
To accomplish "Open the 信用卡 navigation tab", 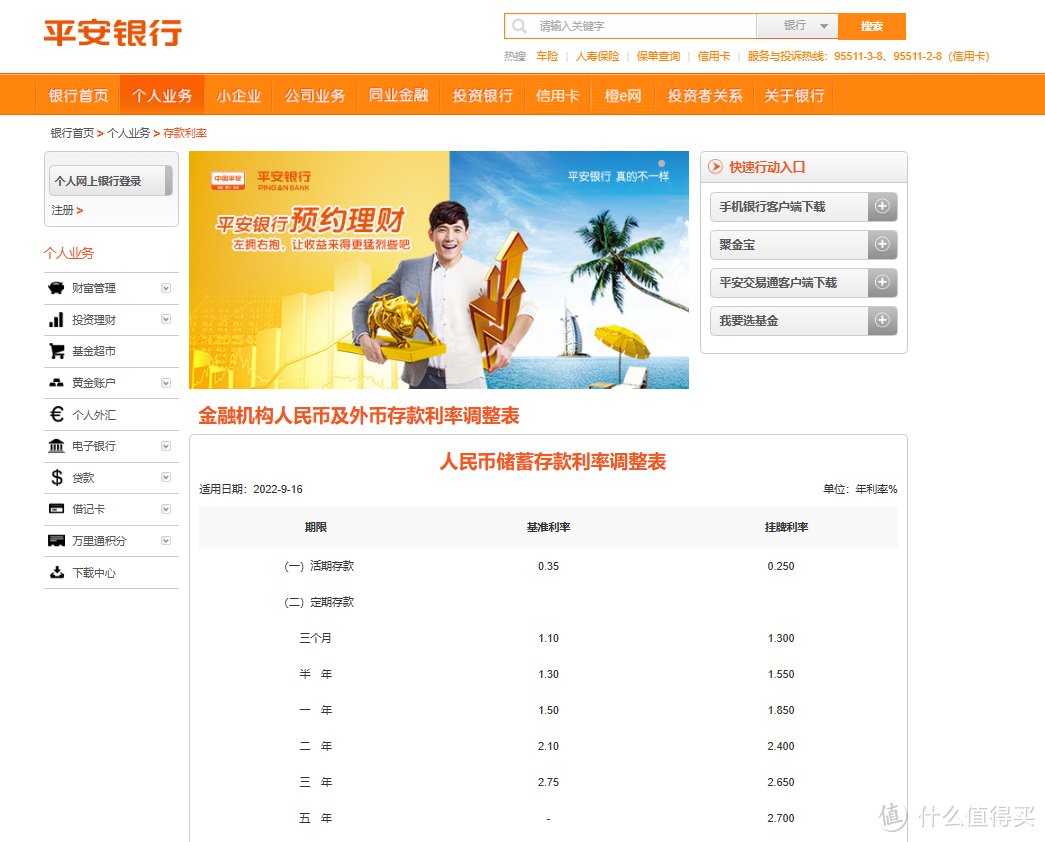I will coord(557,95).
